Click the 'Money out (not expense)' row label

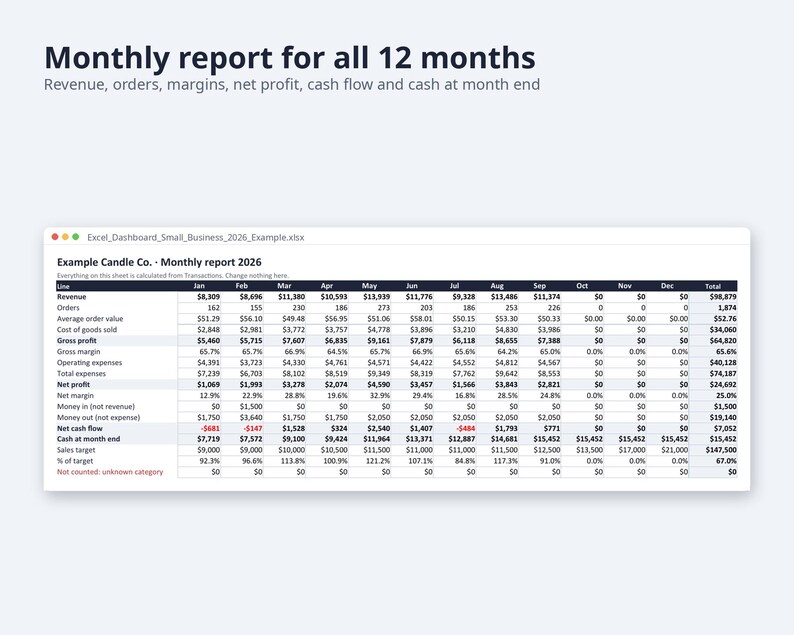[98, 418]
